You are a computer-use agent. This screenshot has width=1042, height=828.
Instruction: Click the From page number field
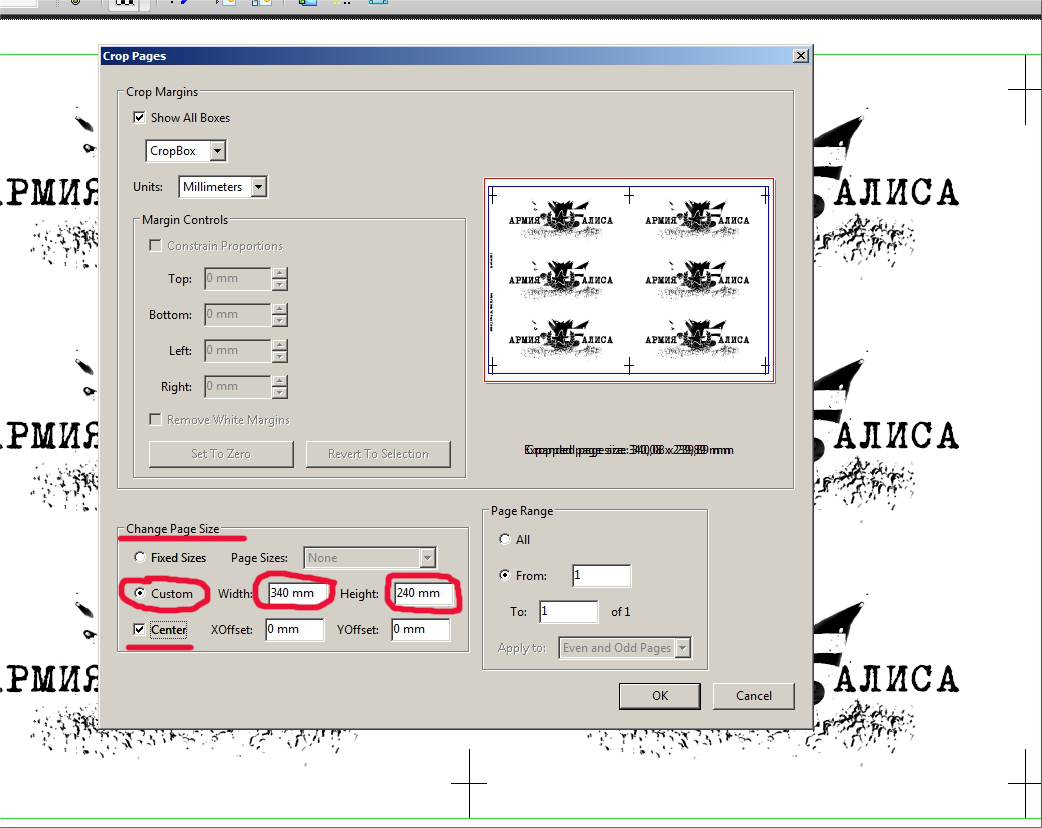coord(601,575)
